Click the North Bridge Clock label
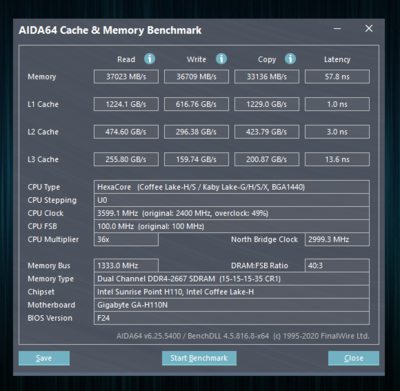The width and height of the screenshot is (400, 391). pos(264,239)
